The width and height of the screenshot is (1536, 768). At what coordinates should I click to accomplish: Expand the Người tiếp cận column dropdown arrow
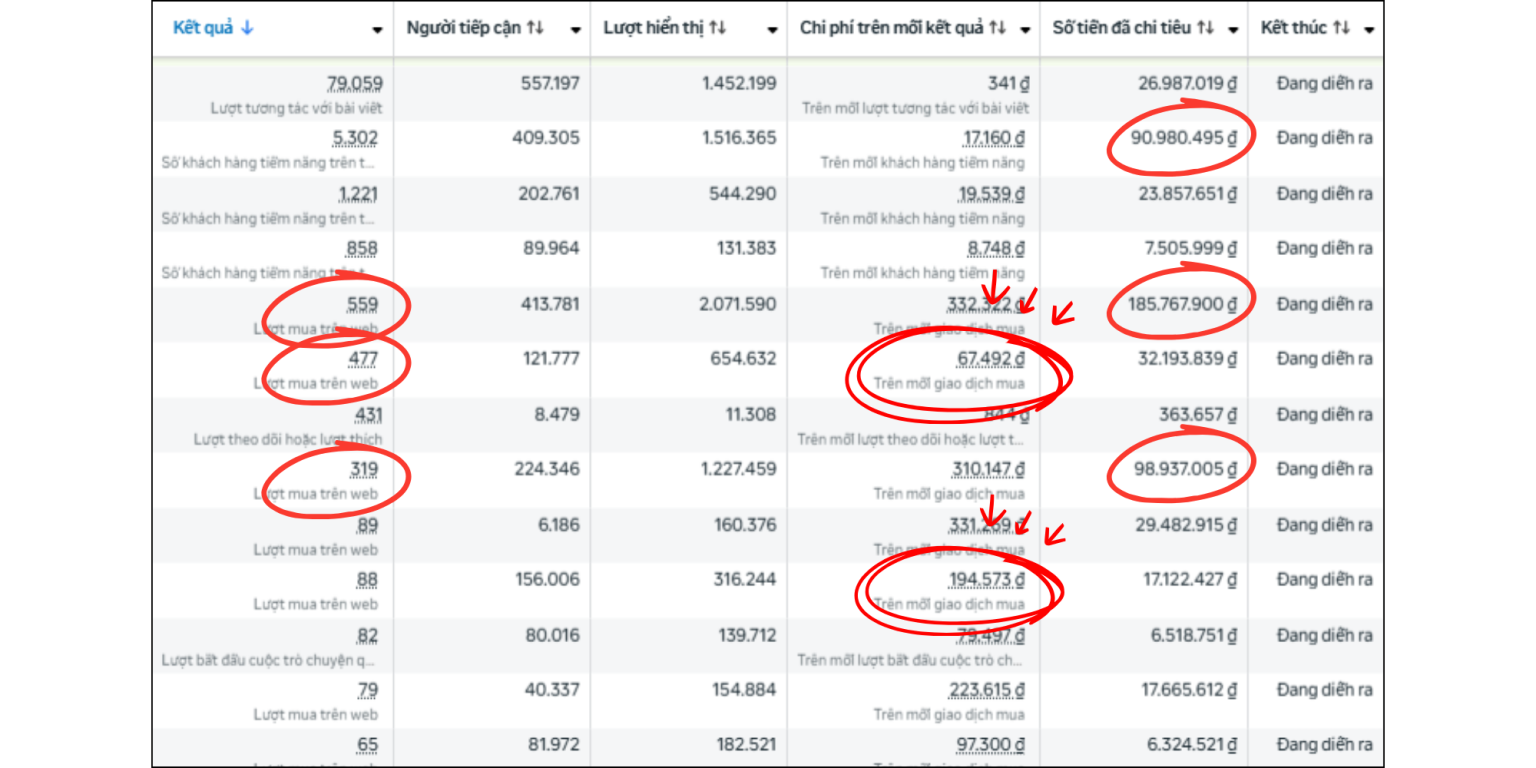[575, 30]
